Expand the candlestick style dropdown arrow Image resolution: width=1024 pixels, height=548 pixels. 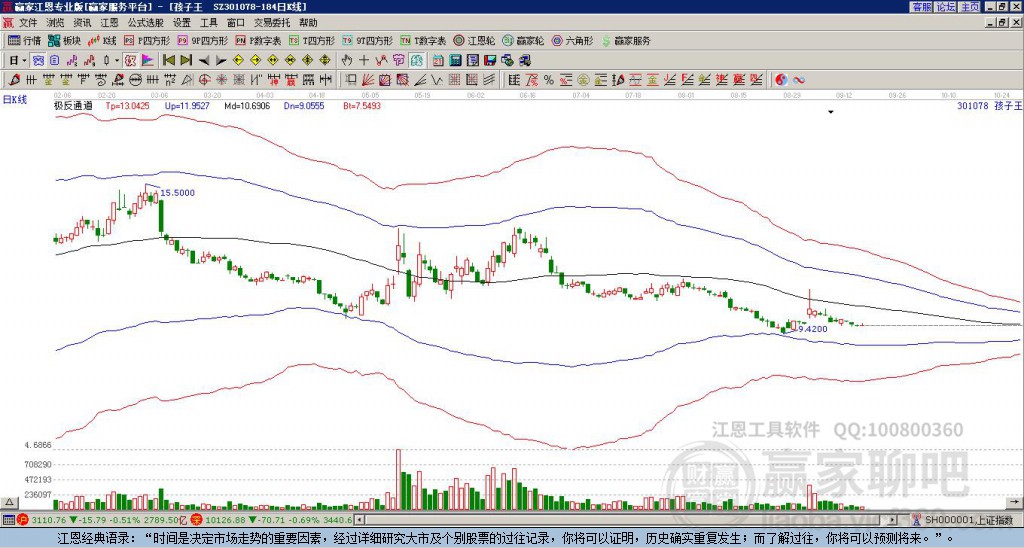[x=117, y=61]
